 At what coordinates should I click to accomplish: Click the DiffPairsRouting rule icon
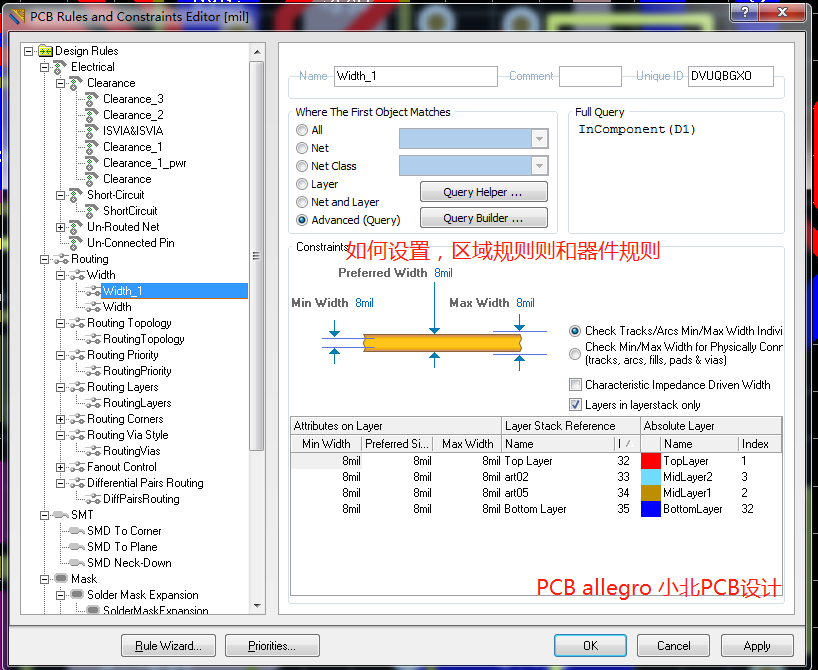(93, 499)
